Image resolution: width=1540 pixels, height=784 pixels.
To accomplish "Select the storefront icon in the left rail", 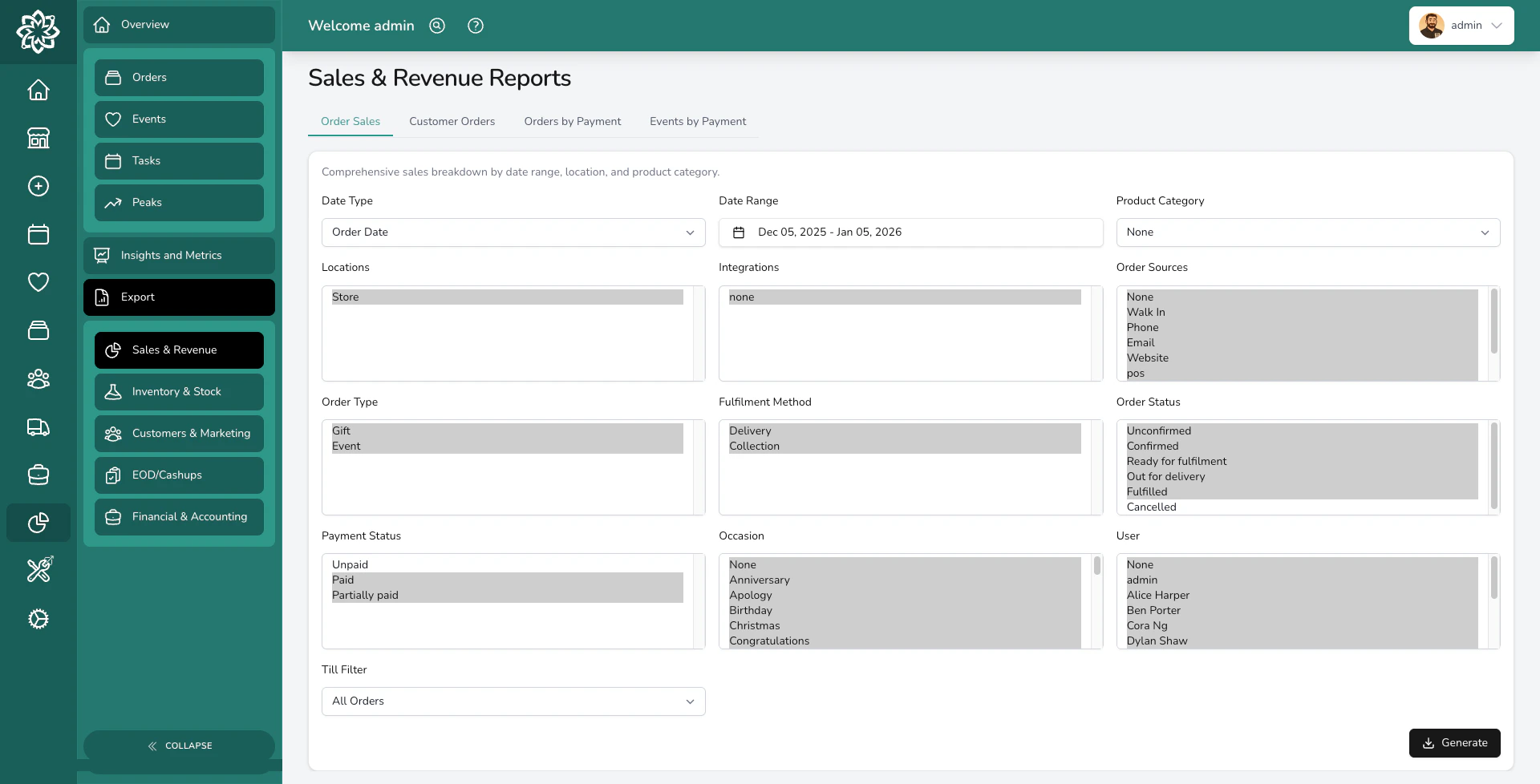I will pos(38,138).
